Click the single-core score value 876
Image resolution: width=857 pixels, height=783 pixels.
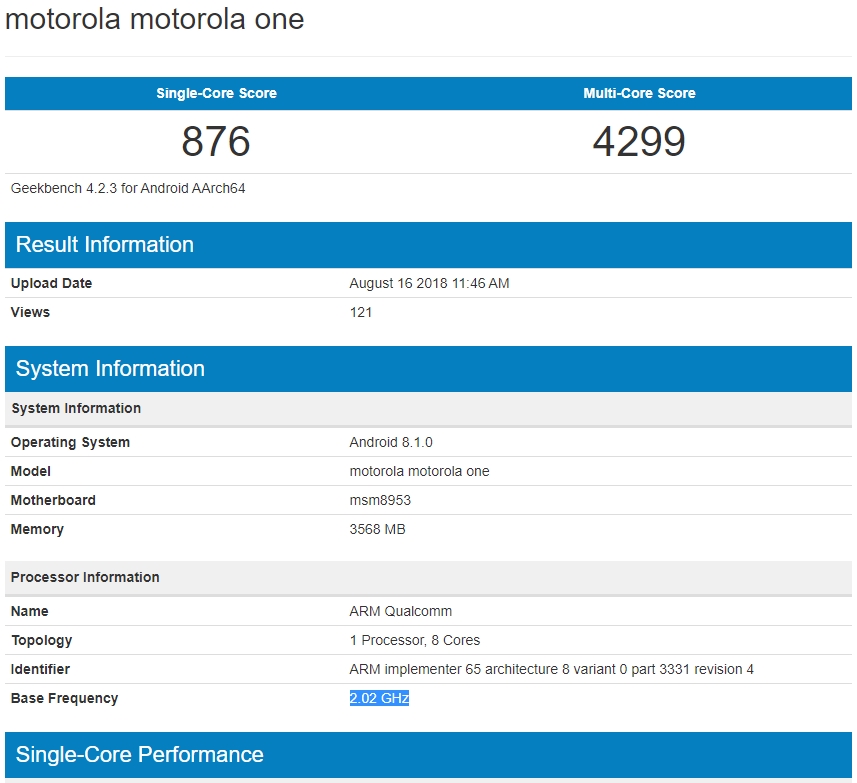[216, 142]
